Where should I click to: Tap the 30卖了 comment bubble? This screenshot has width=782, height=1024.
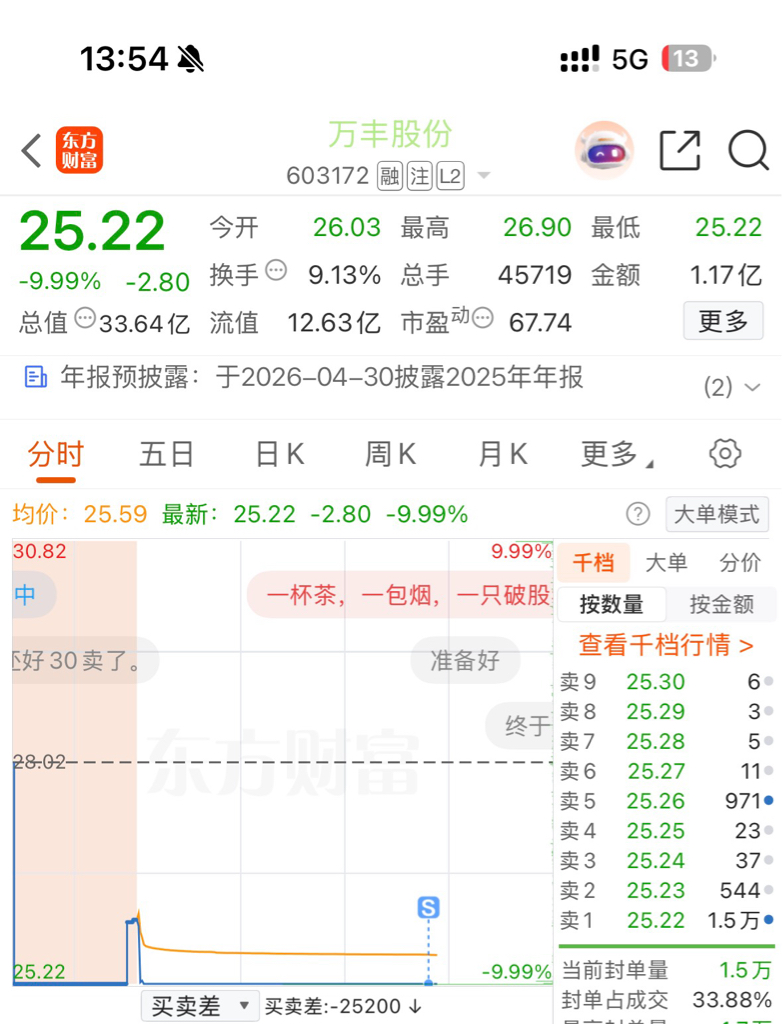pyautogui.click(x=85, y=660)
